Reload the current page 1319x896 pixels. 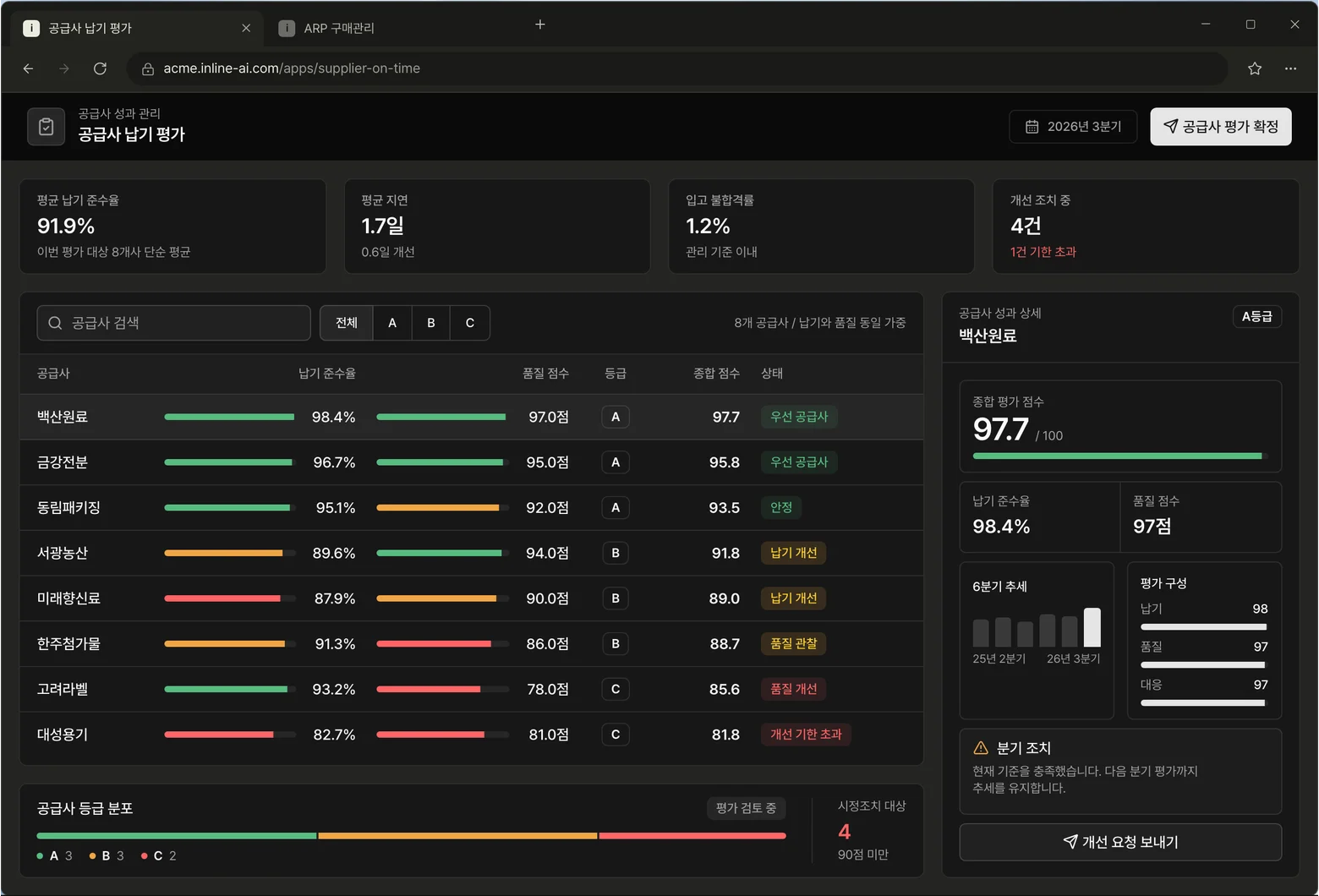[x=100, y=68]
